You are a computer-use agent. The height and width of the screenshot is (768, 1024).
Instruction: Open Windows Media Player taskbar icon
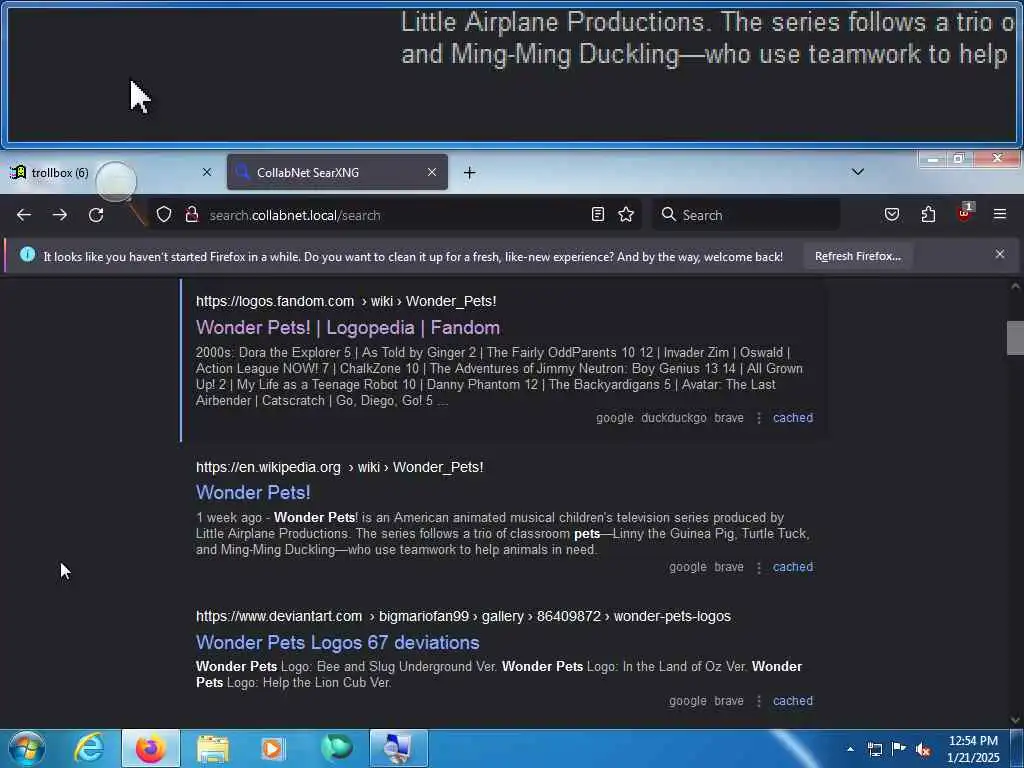click(x=272, y=748)
